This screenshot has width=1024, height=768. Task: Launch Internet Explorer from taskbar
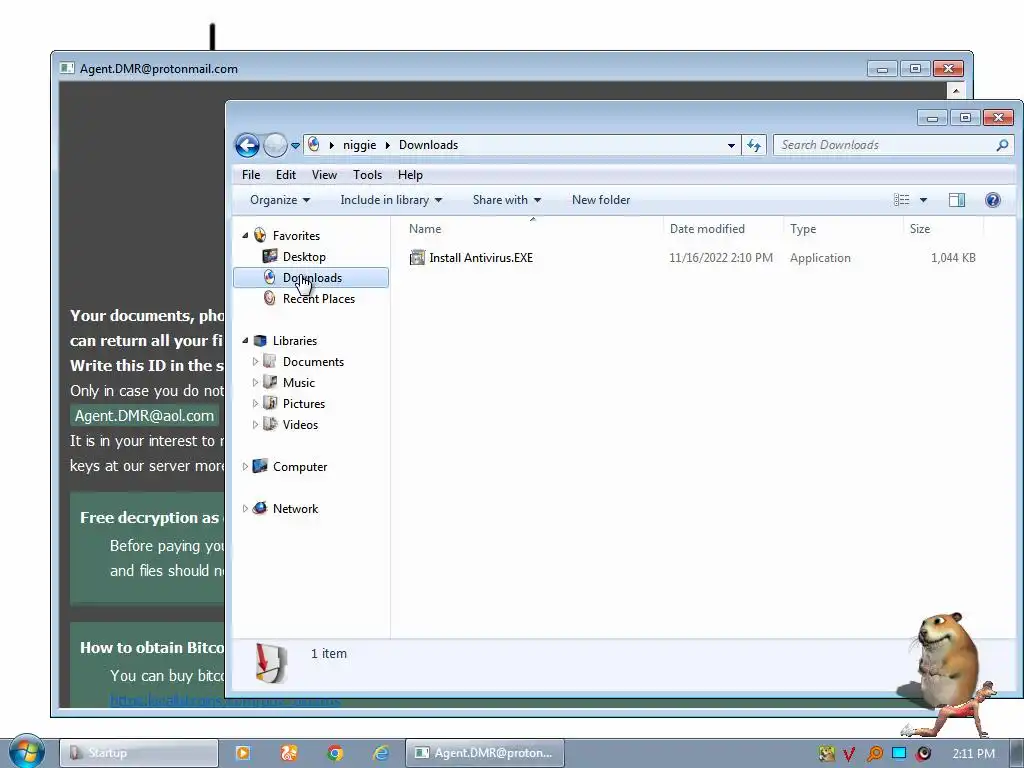(381, 753)
